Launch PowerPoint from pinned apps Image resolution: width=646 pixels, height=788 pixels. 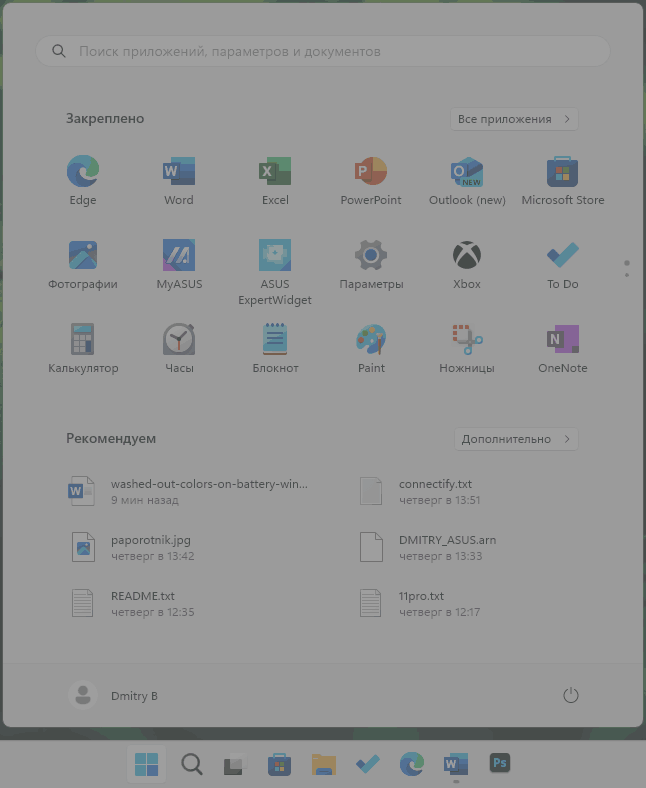point(371,180)
